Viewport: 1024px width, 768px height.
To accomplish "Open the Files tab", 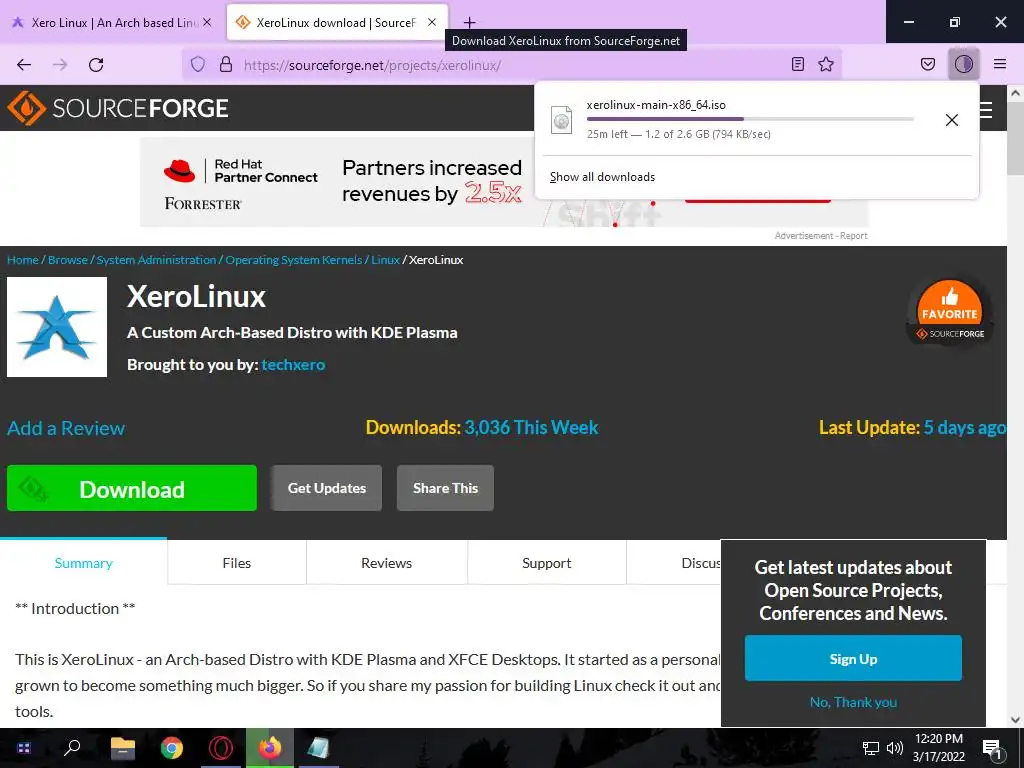I will pos(236,563).
